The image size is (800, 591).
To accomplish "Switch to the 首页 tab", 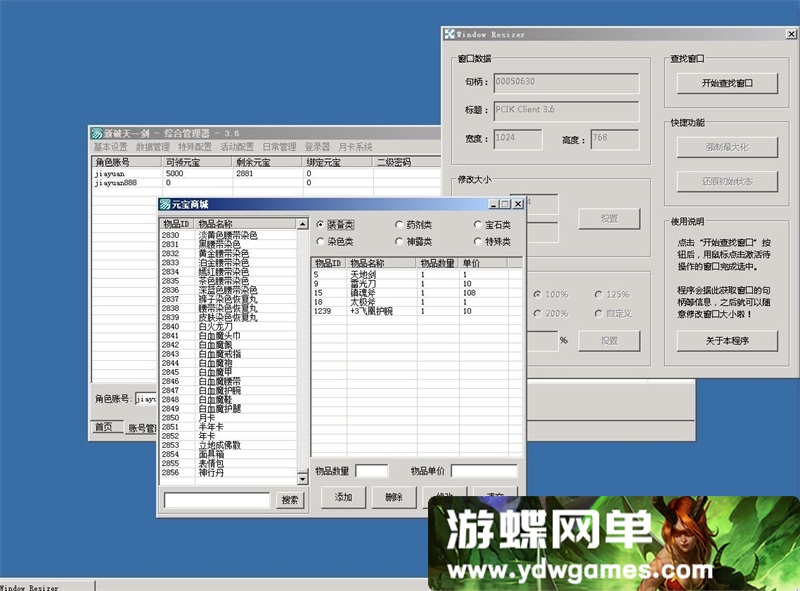I will [103, 427].
